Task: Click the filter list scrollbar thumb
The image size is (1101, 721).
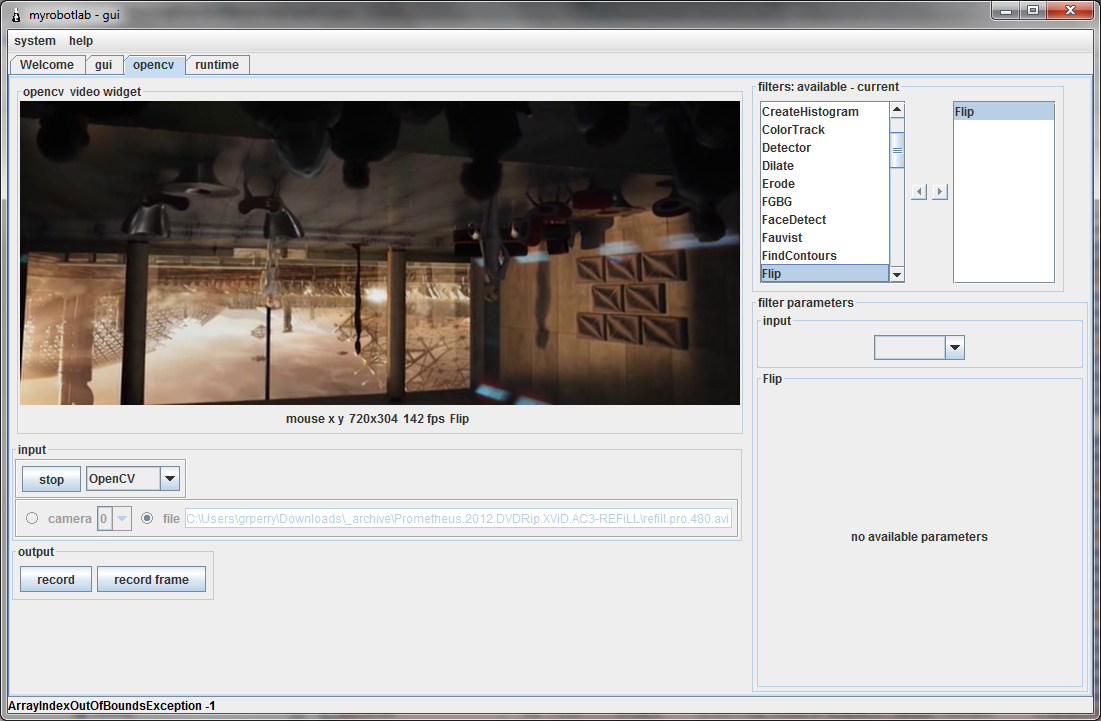Action: pos(897,150)
